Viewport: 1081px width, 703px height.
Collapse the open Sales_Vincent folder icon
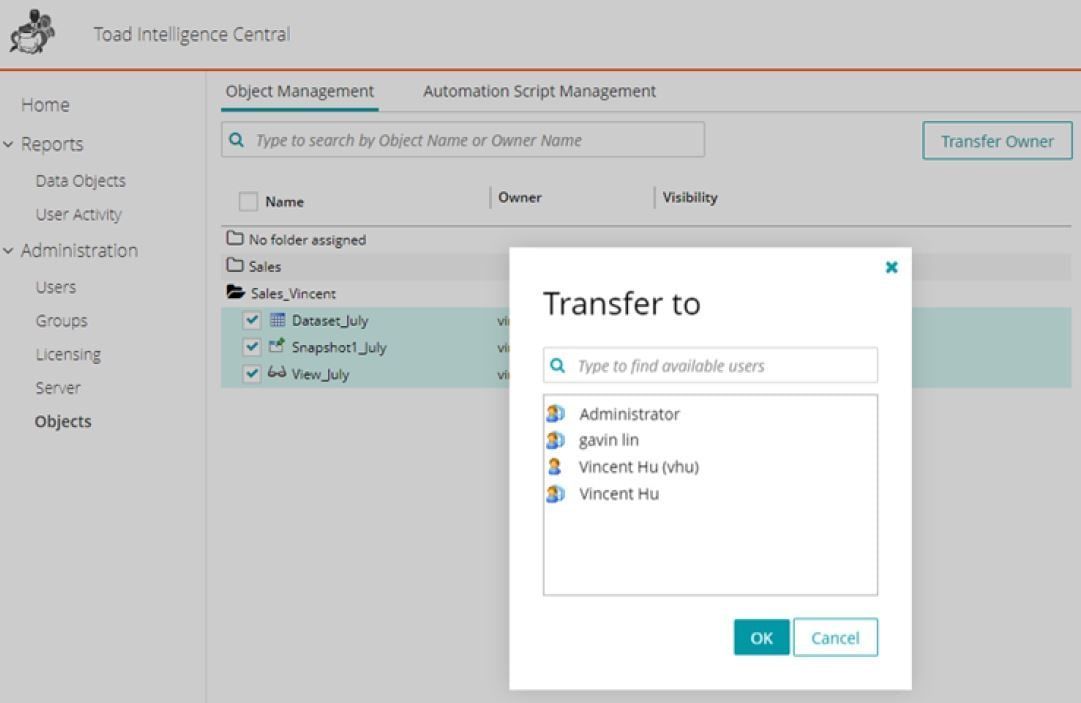coord(236,292)
